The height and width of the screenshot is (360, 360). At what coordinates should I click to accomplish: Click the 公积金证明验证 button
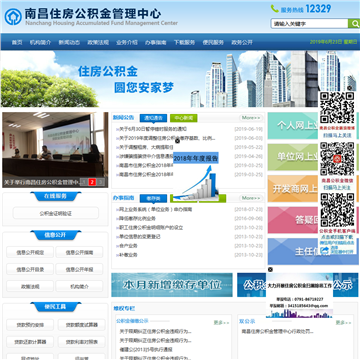click(x=56, y=213)
